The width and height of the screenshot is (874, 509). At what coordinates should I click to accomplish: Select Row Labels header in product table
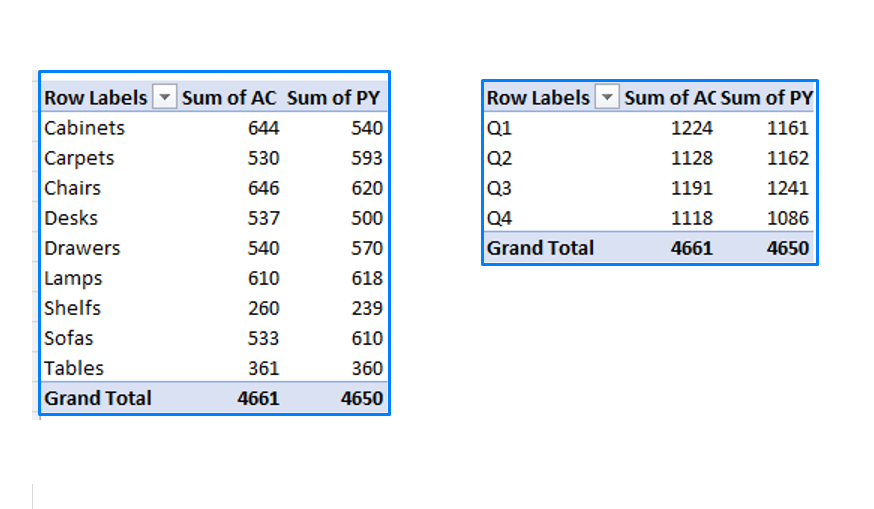point(95,98)
